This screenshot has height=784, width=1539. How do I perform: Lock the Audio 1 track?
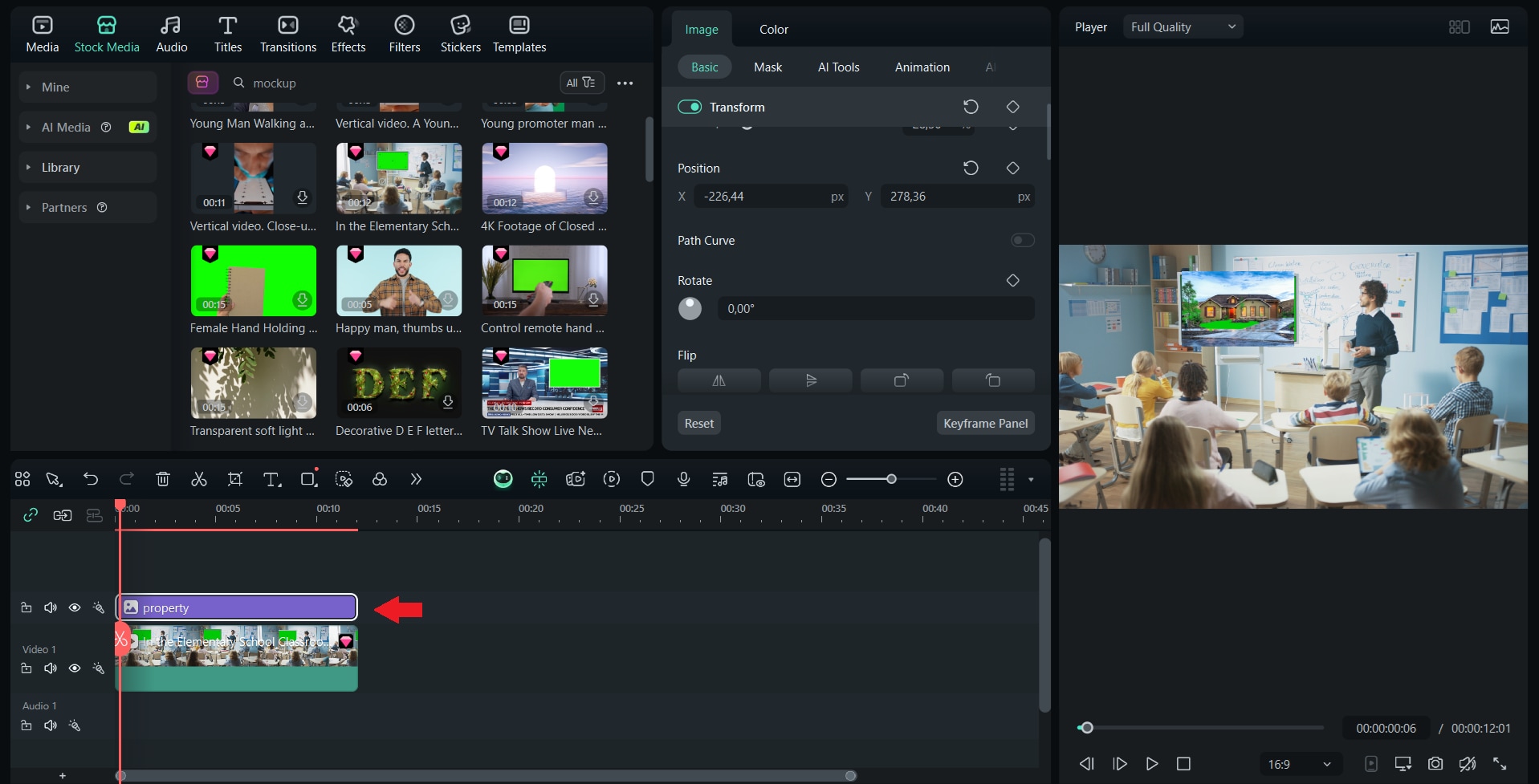pyautogui.click(x=26, y=725)
